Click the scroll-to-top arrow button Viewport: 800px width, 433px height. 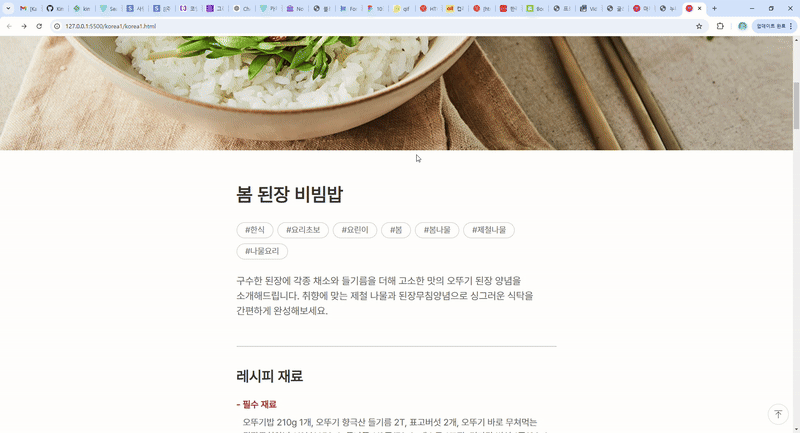click(778, 414)
